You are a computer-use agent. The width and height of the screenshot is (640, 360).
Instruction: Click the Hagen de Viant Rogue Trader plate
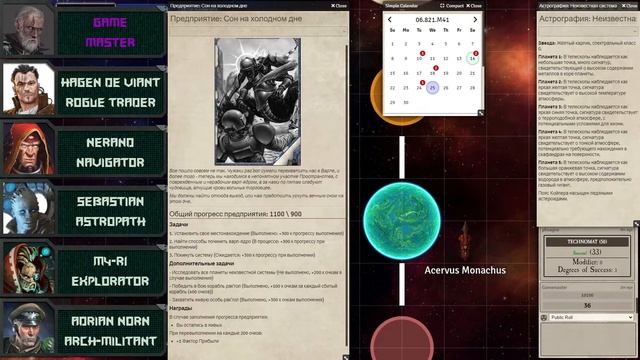click(x=110, y=92)
